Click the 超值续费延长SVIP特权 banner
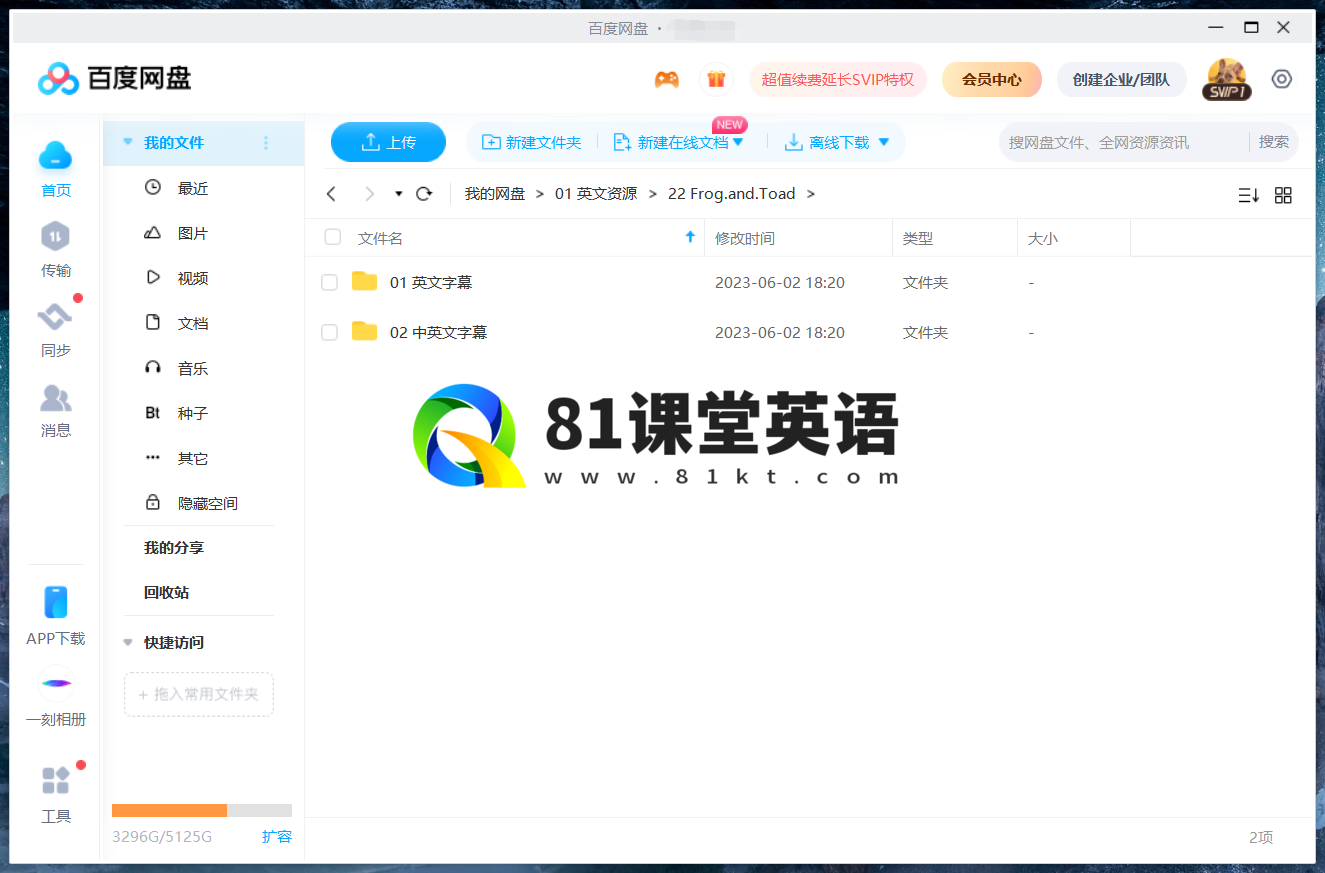The height and width of the screenshot is (873, 1325). (838, 79)
